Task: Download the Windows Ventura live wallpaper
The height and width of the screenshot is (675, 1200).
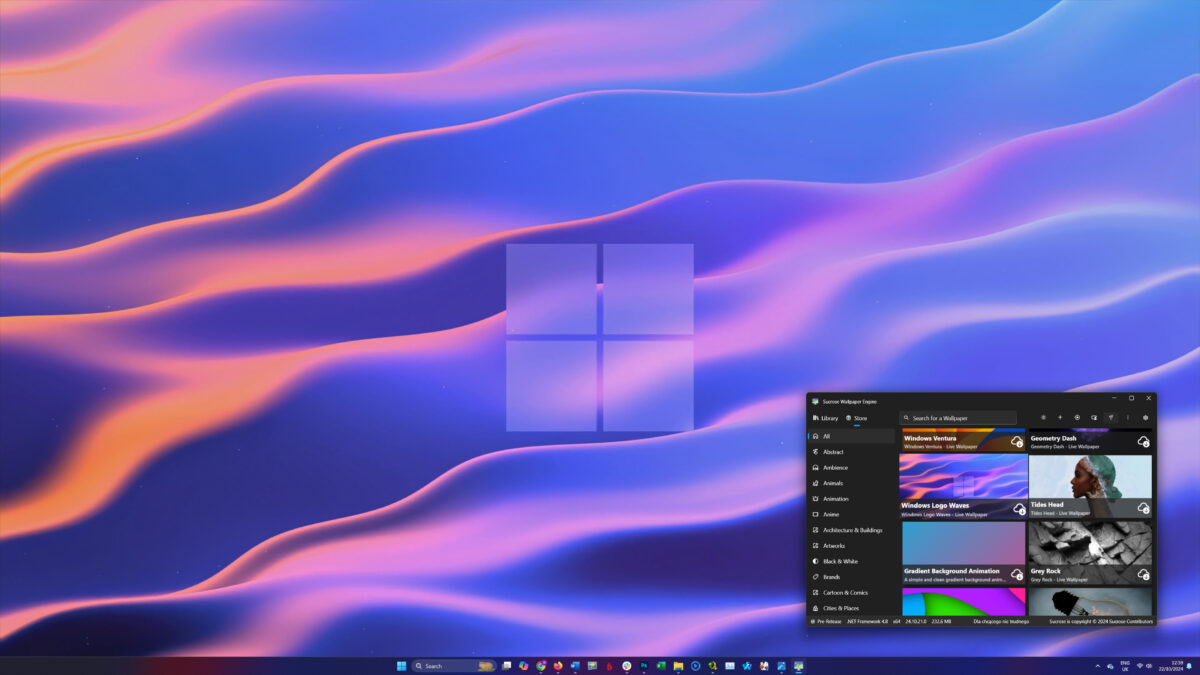Action: pos(1017,443)
